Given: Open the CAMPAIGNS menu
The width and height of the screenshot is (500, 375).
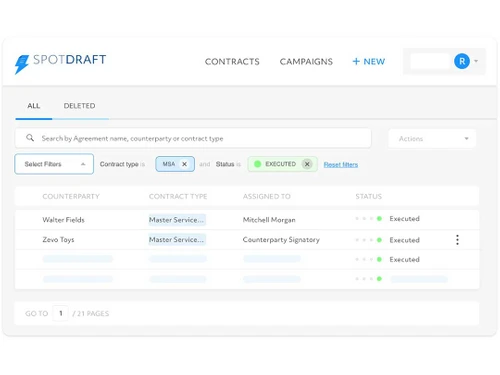Looking at the screenshot, I should pyautogui.click(x=306, y=62).
